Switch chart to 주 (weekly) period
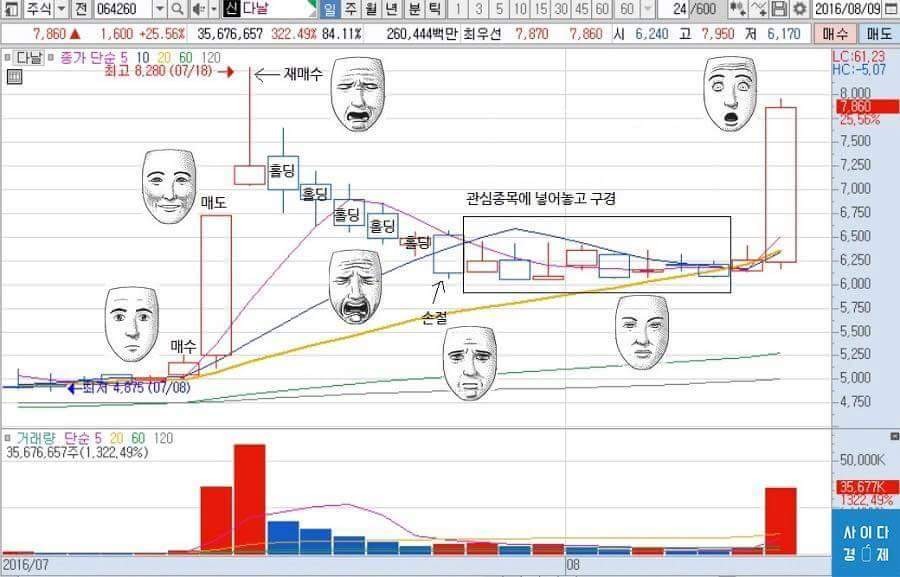 point(349,9)
